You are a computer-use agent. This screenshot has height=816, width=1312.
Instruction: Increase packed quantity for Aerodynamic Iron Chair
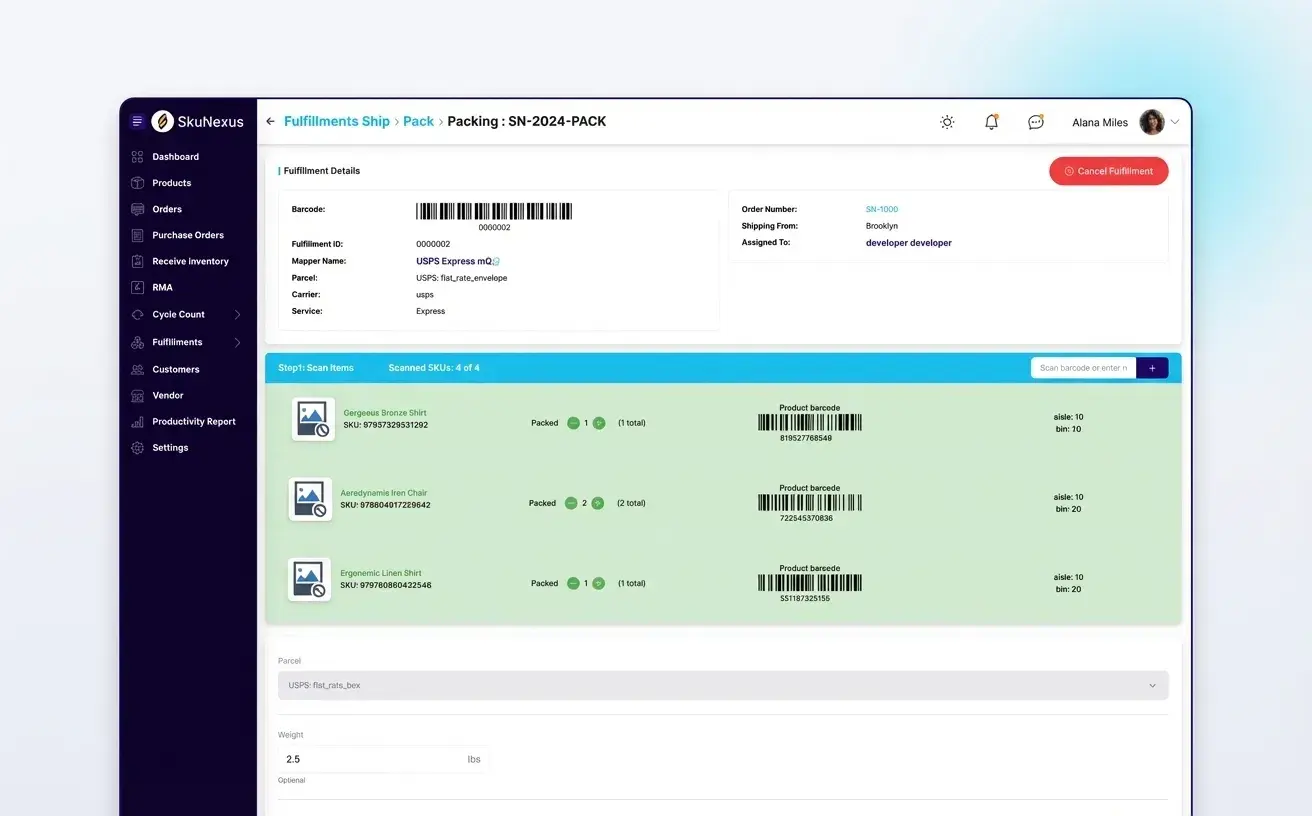(597, 503)
